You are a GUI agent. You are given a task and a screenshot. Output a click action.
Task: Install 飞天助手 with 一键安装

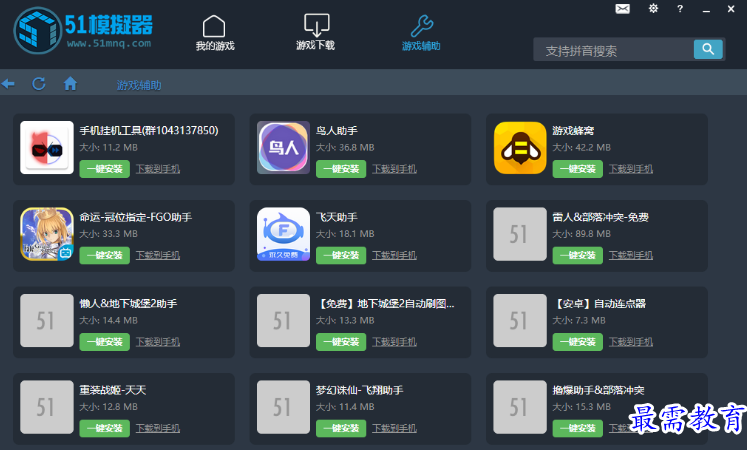click(x=341, y=255)
